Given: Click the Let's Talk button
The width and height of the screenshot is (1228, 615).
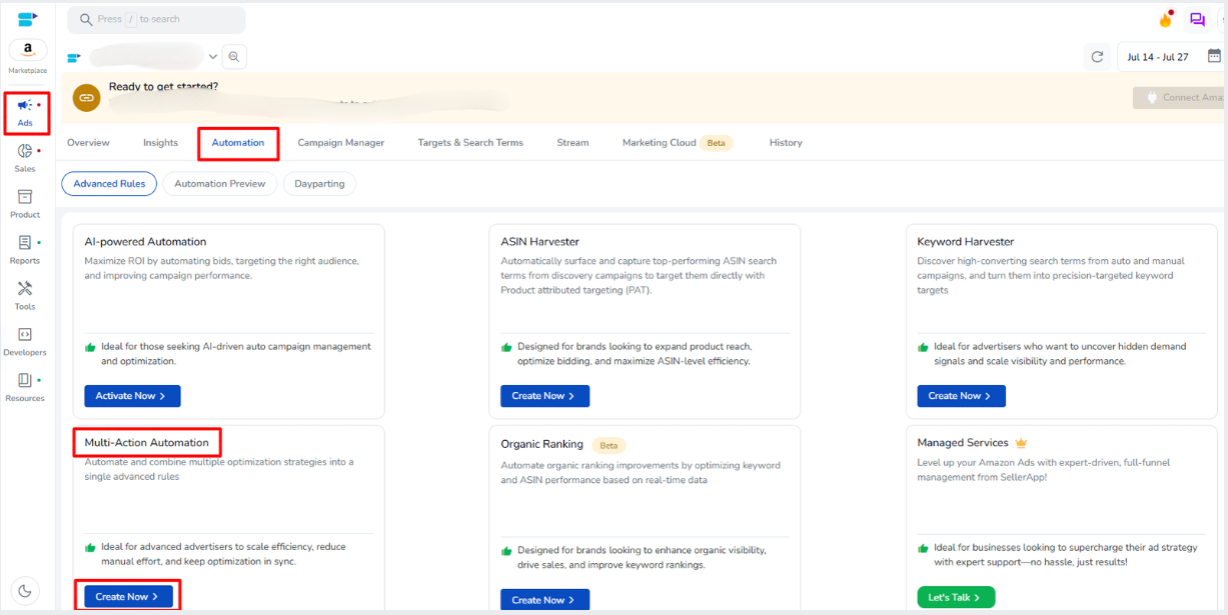Looking at the screenshot, I should tap(955, 598).
